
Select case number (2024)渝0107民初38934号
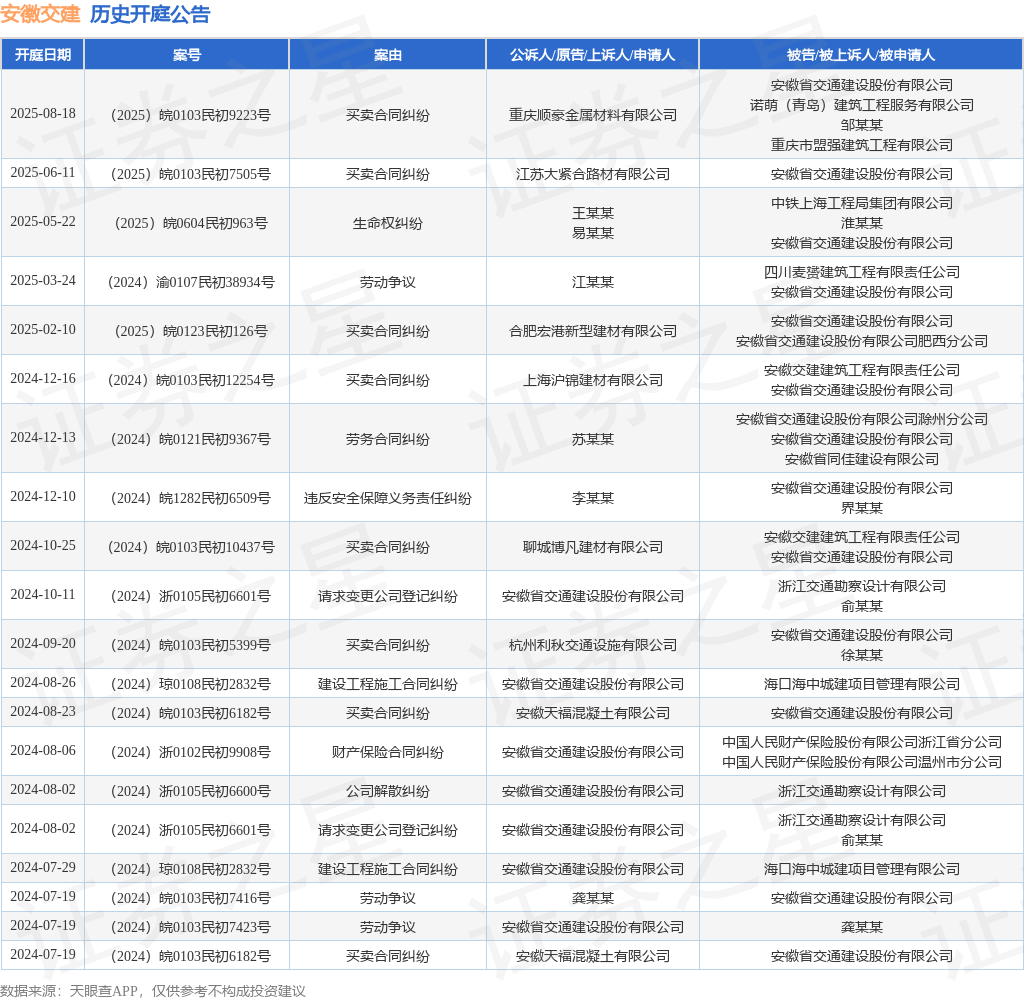pos(187,282)
